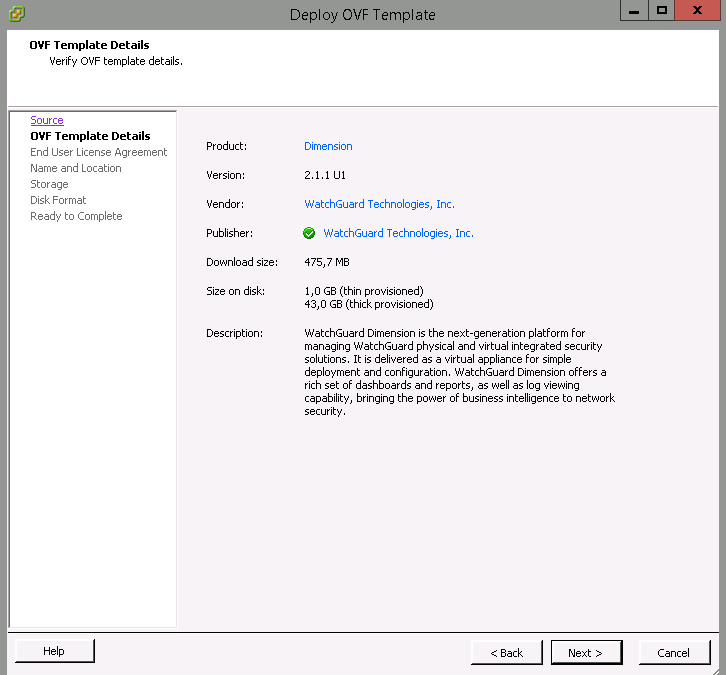Select End User License Agreement step
726x675 pixels.
pyautogui.click(x=98, y=152)
